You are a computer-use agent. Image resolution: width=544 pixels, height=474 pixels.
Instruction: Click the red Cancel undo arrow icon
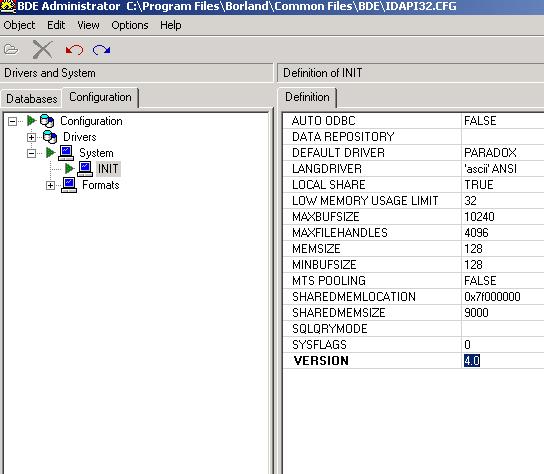pos(74,50)
